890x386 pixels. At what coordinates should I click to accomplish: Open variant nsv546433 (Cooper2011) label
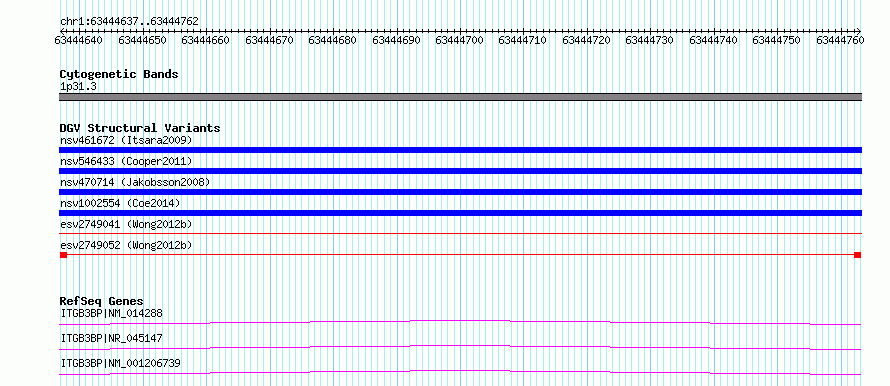point(126,161)
